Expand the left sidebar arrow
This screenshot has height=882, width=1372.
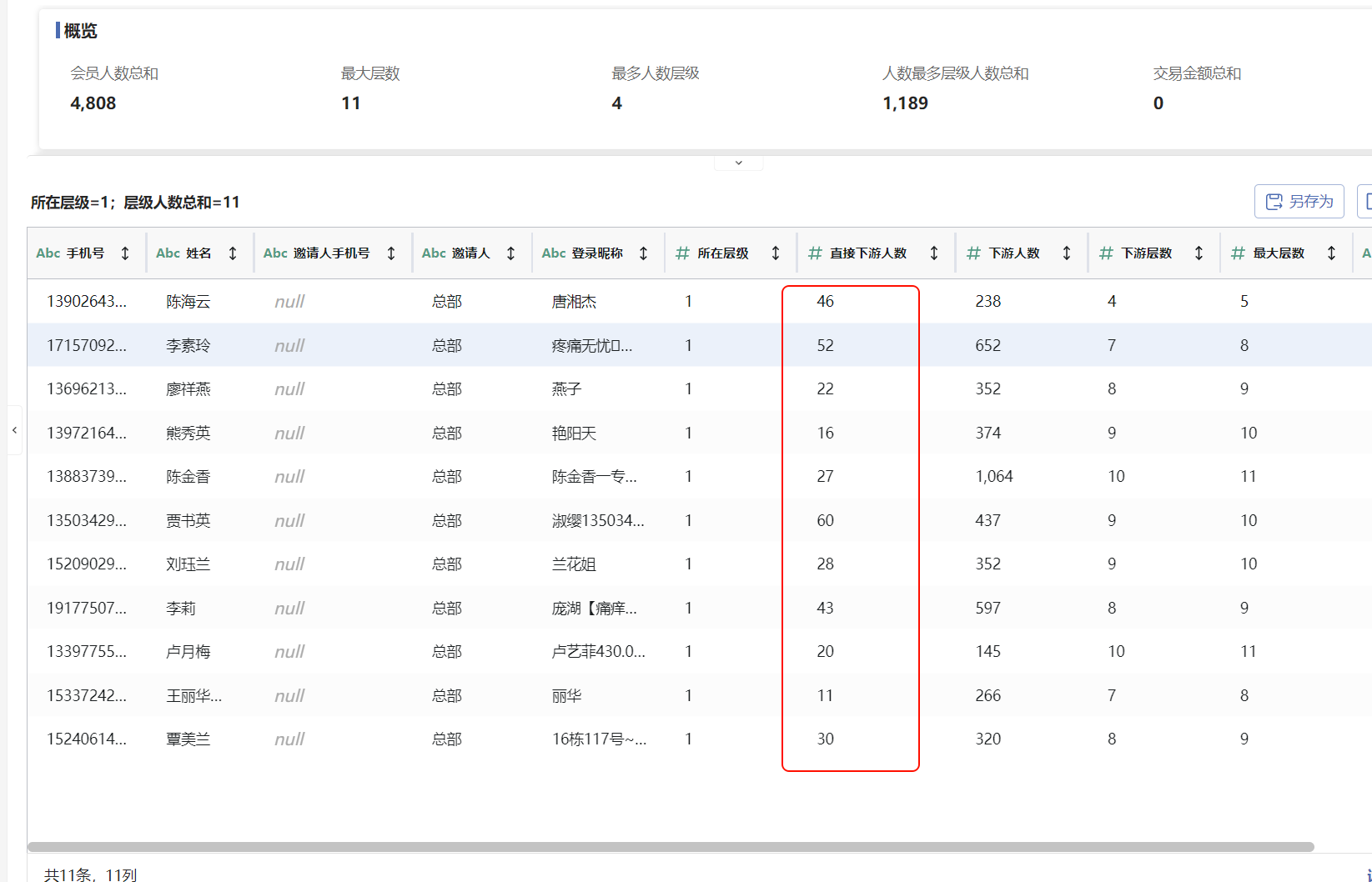point(14,430)
